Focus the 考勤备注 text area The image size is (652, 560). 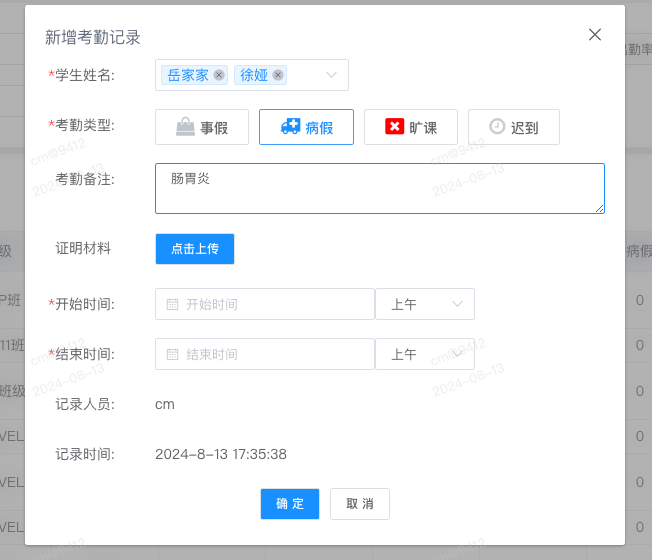(x=380, y=188)
